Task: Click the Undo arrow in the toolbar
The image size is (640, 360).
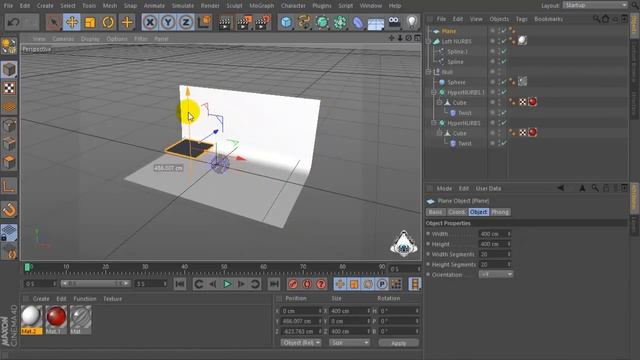Action: (x=13, y=22)
